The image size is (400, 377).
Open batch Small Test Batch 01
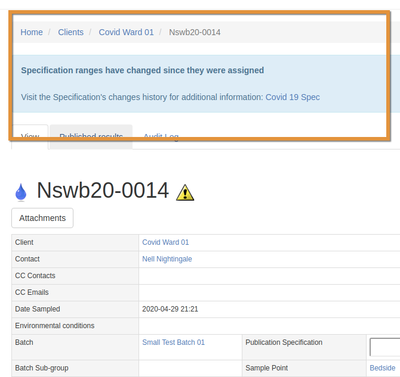tap(173, 342)
